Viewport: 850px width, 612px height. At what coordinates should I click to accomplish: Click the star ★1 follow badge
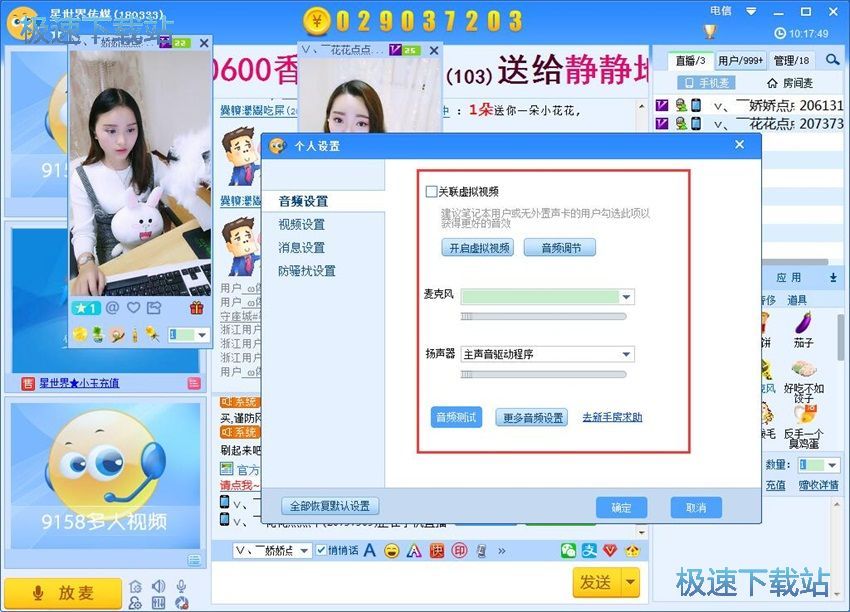point(86,308)
